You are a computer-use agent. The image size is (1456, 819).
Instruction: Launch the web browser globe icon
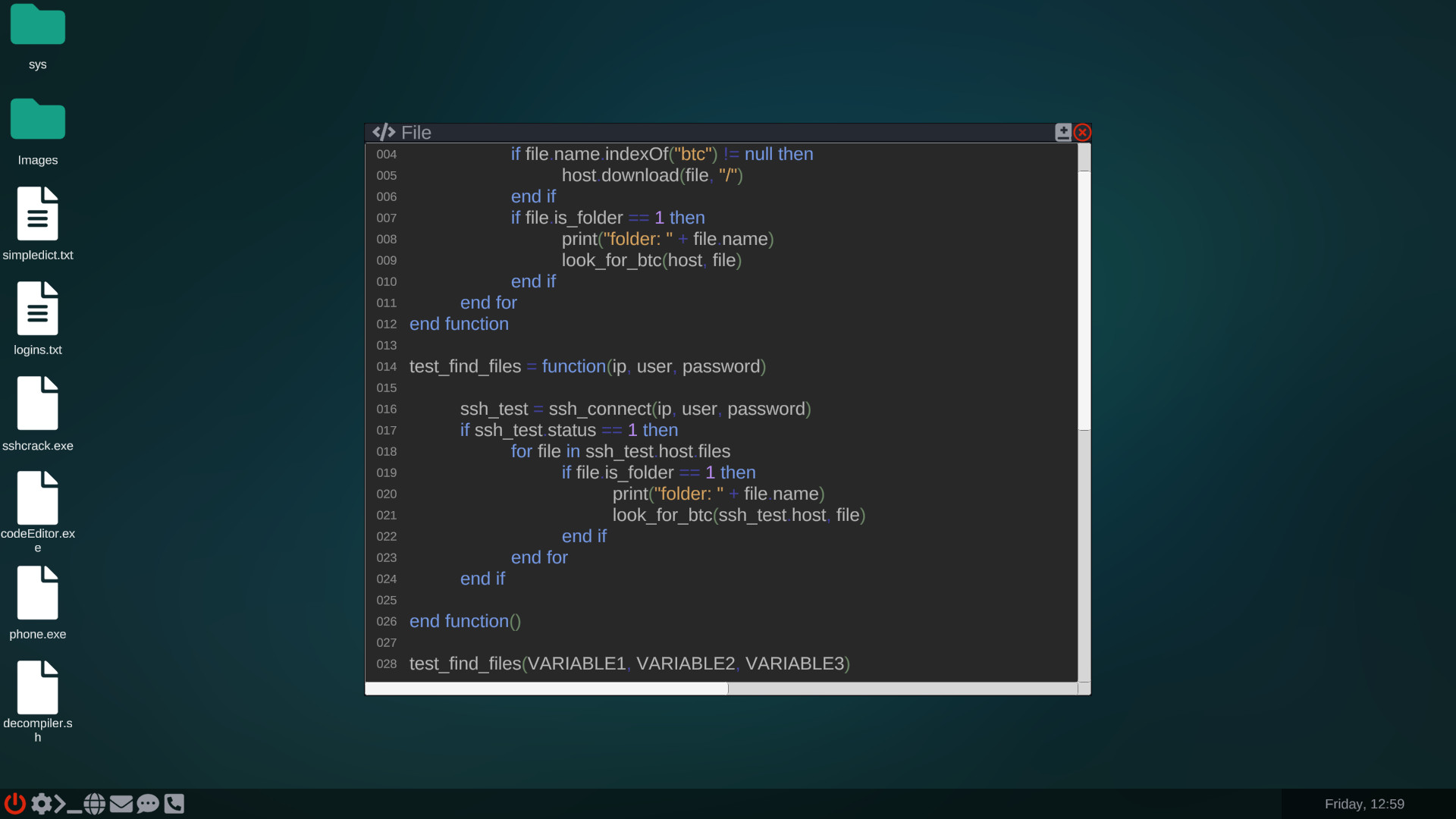[x=94, y=804]
